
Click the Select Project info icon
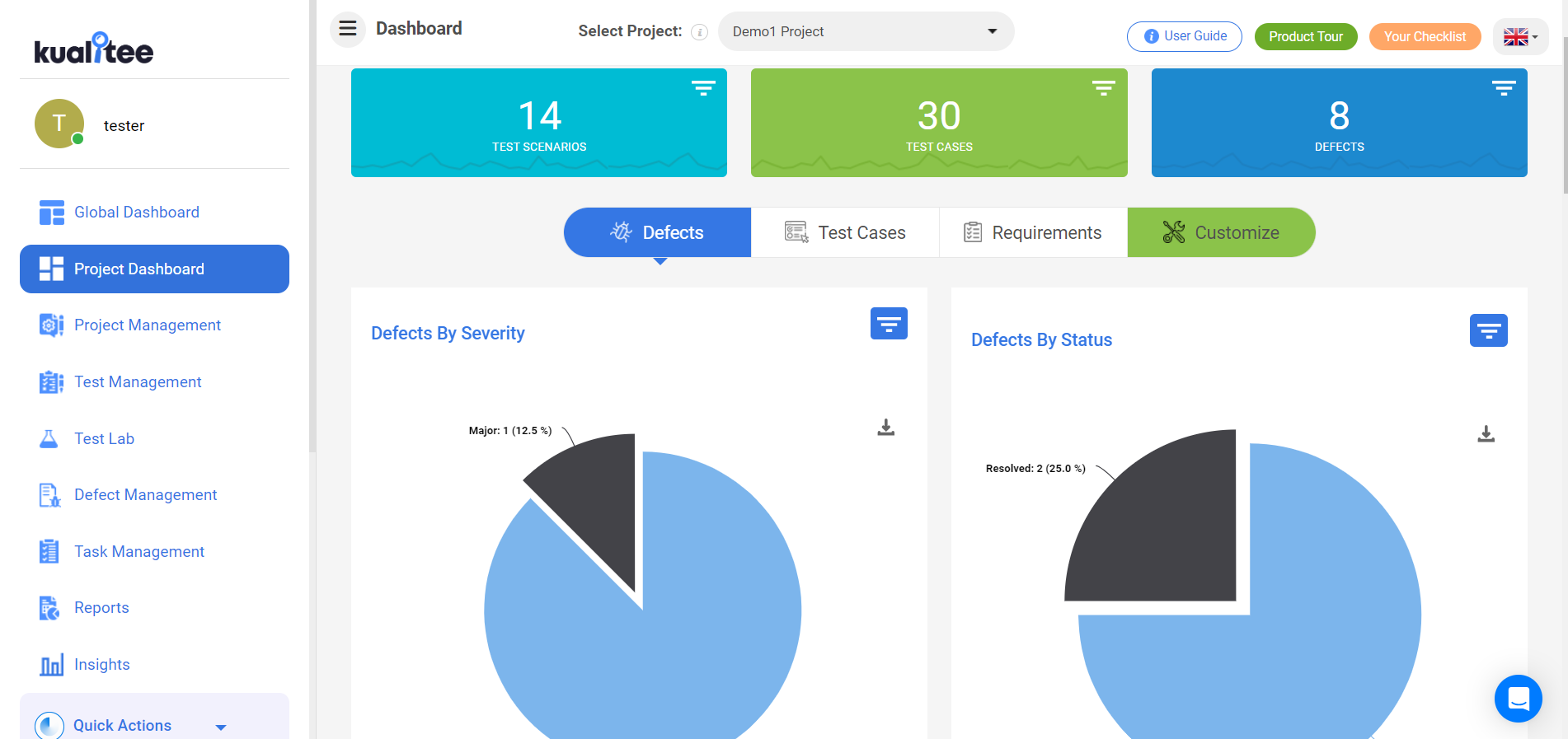click(699, 32)
